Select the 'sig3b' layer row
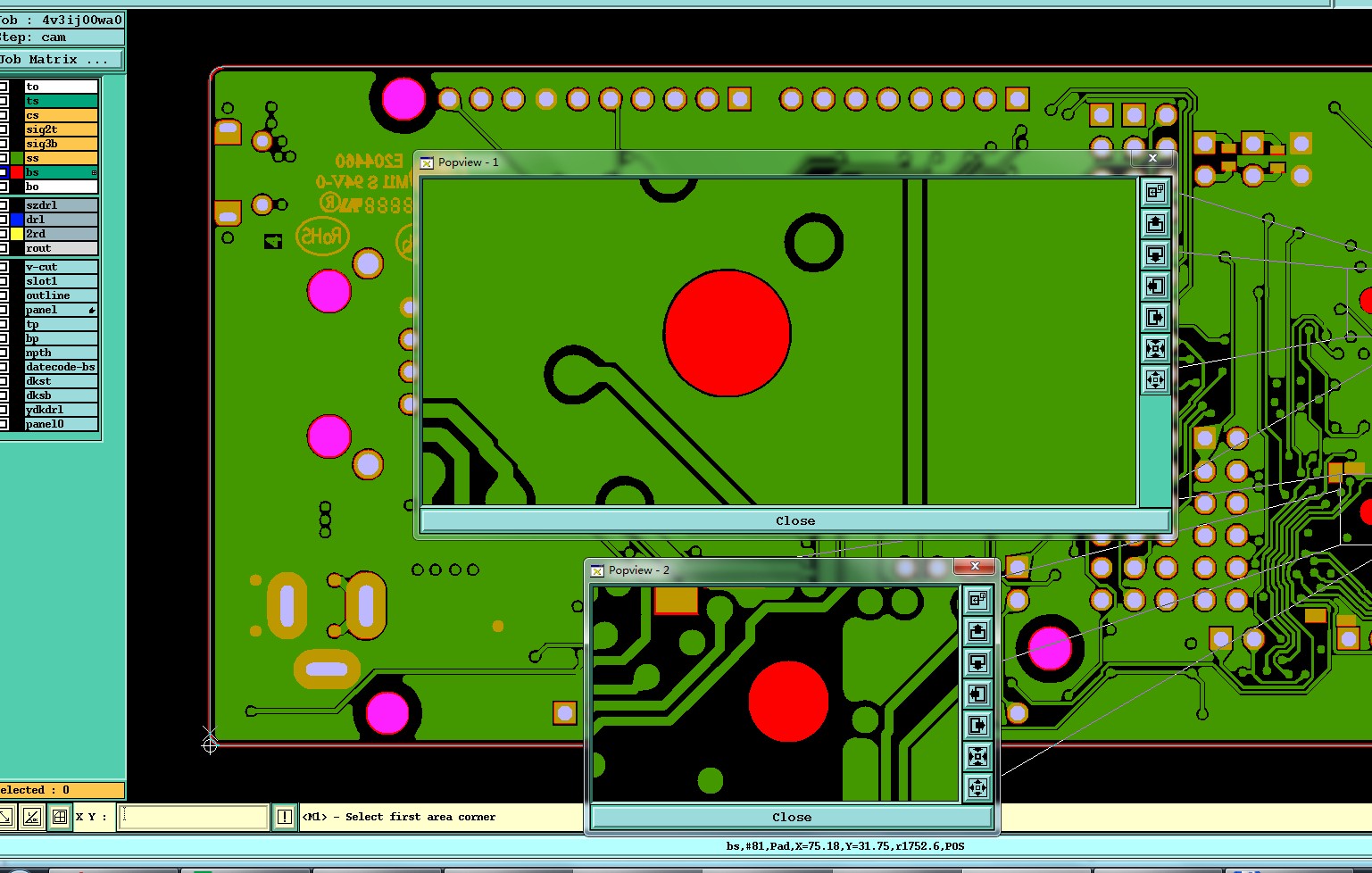Viewport: 1372px width, 873px height. tap(61, 144)
